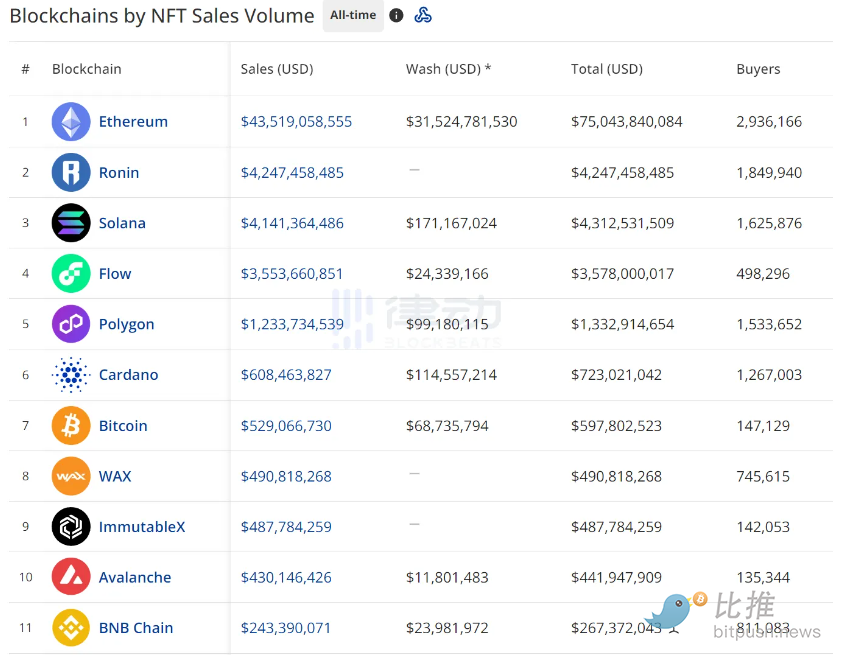Open the ImmutableX blockchain link
This screenshot has width=841, height=659.
pos(142,527)
